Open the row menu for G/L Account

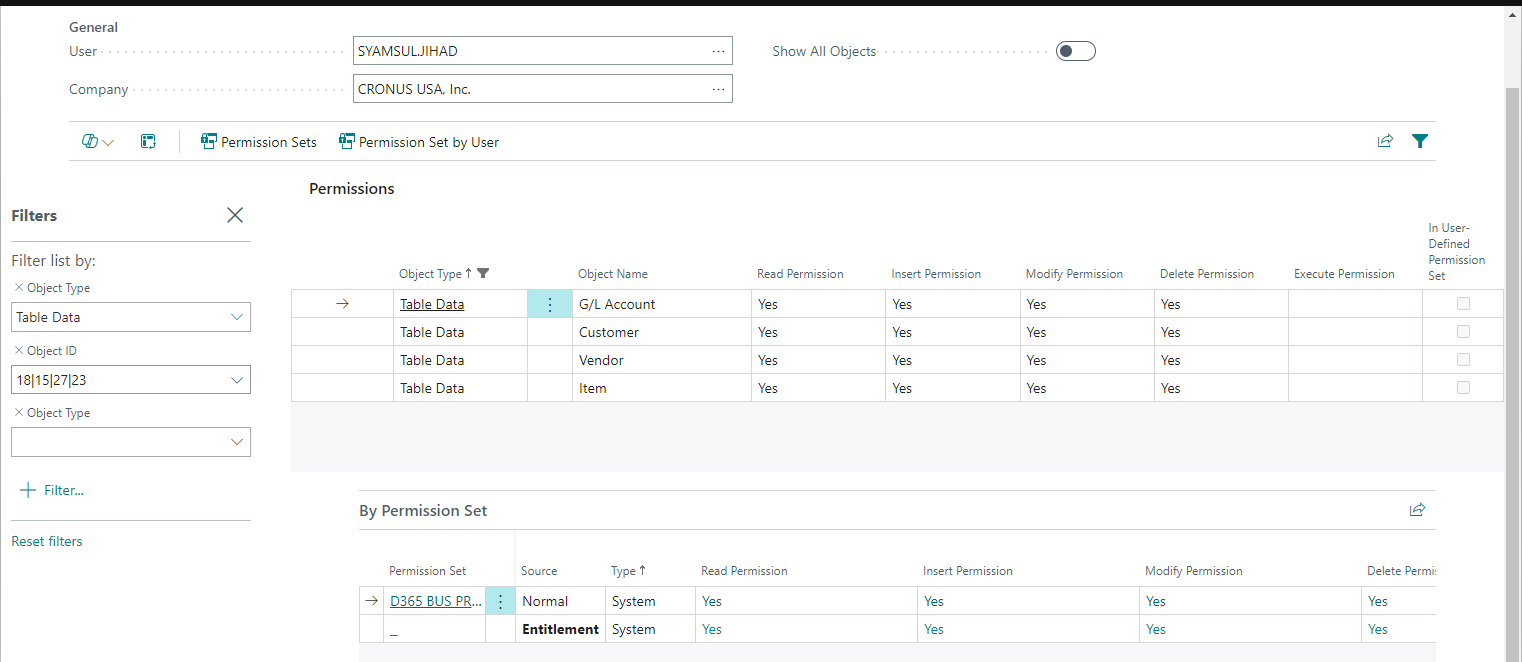tap(549, 304)
